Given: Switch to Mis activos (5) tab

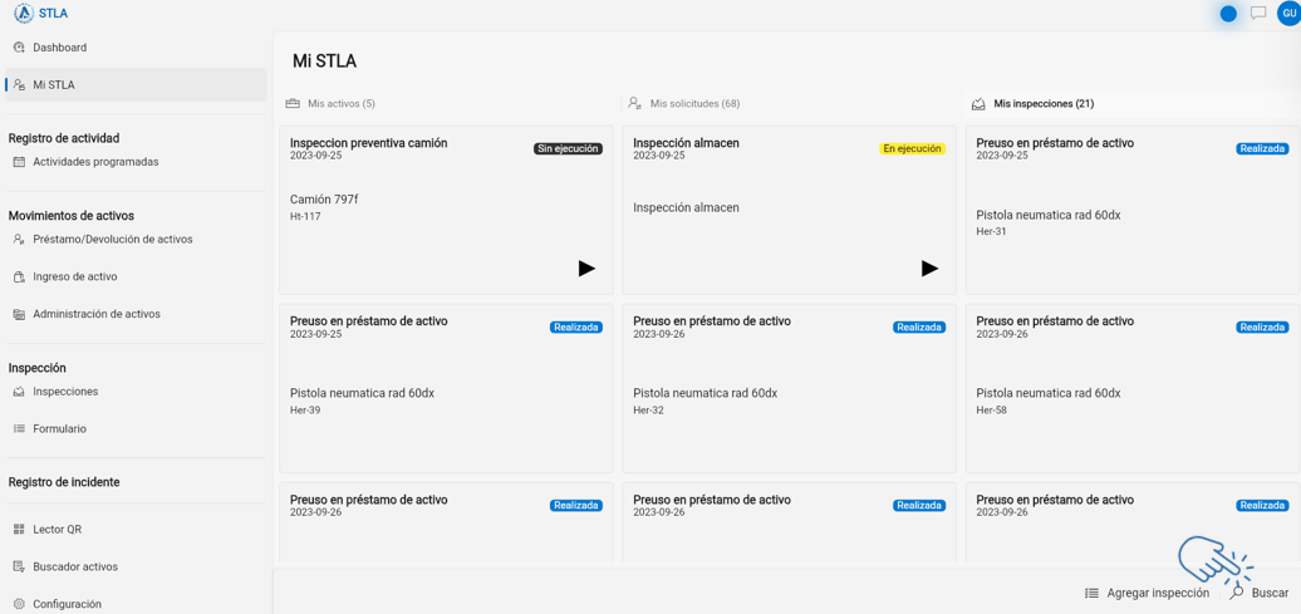Looking at the screenshot, I should (330, 103).
